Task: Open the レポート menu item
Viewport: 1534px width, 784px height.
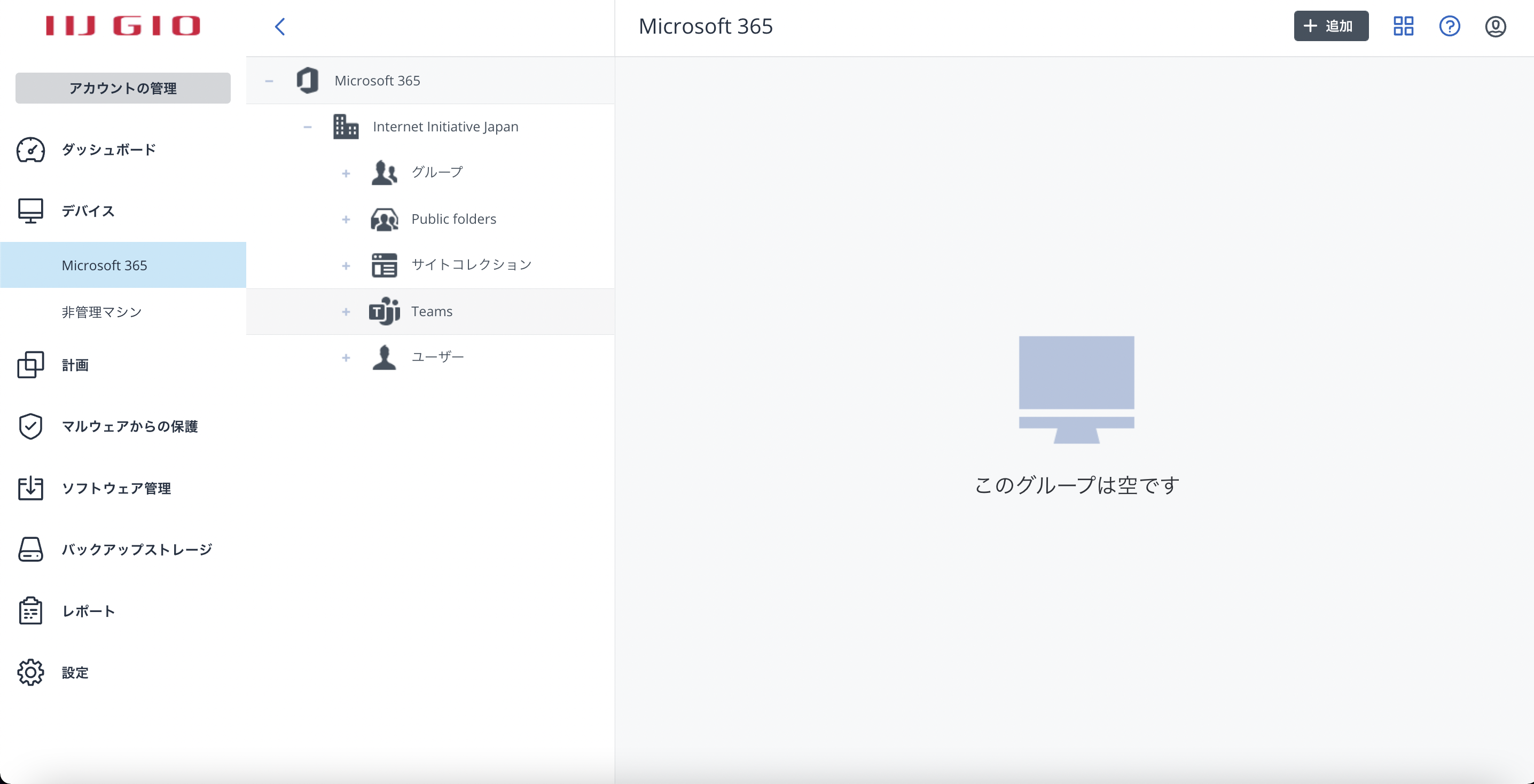Action: 88,611
